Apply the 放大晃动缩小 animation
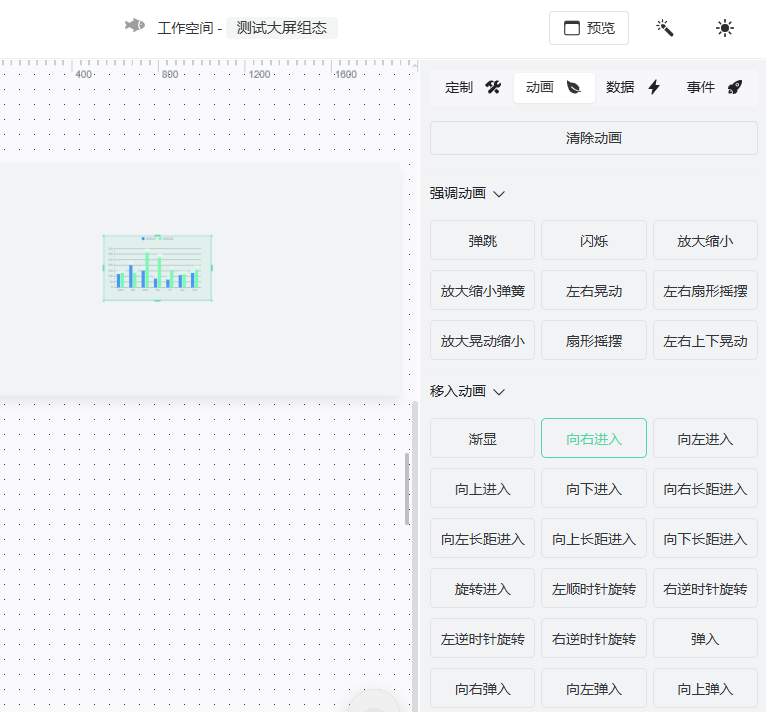The height and width of the screenshot is (712, 766). (x=482, y=341)
